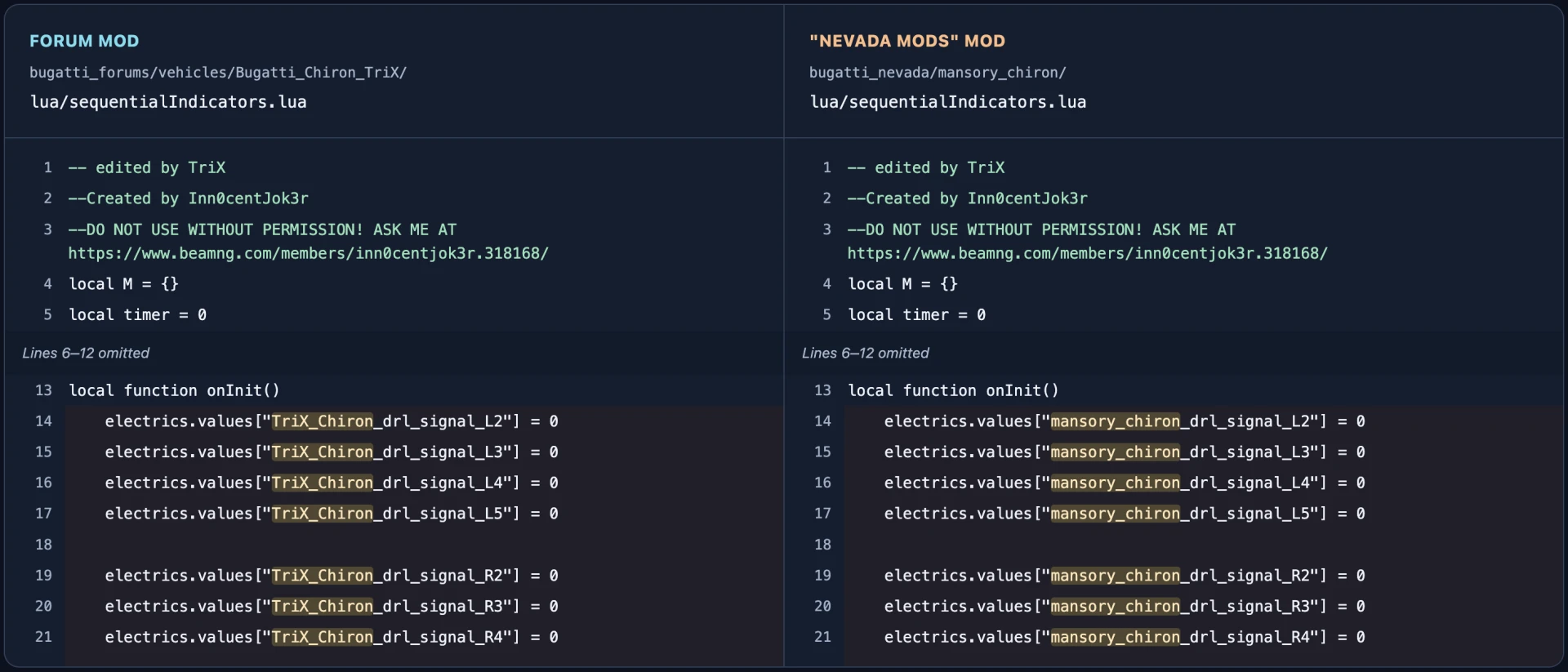Click highlighted TriX_Chiron on left line 20

322,607
